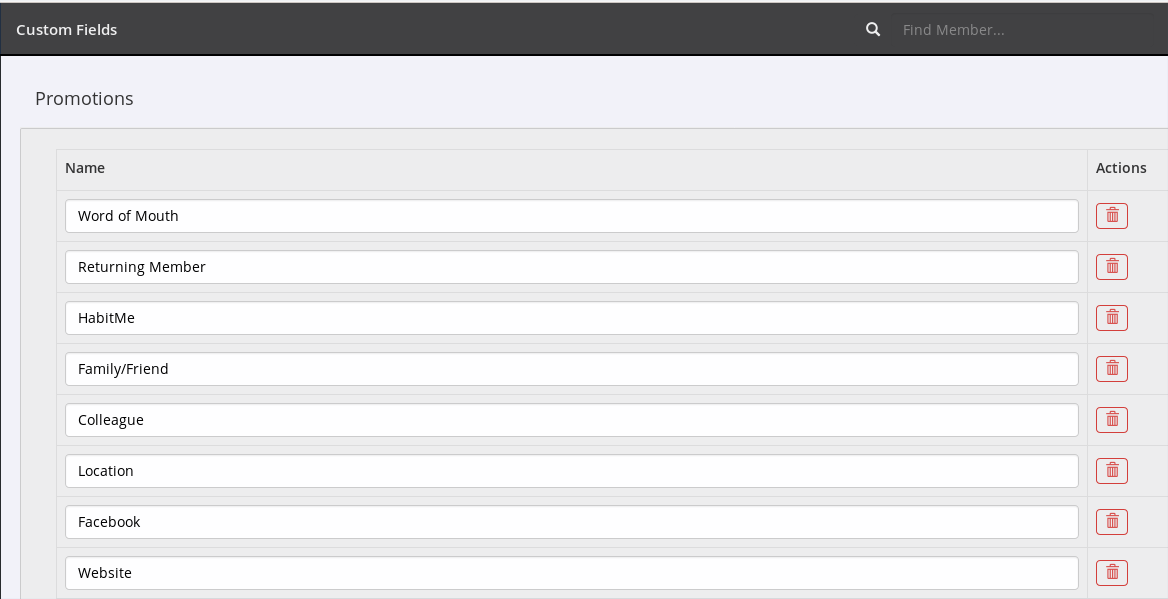Click into the Colleague name field

pyautogui.click(x=571, y=420)
